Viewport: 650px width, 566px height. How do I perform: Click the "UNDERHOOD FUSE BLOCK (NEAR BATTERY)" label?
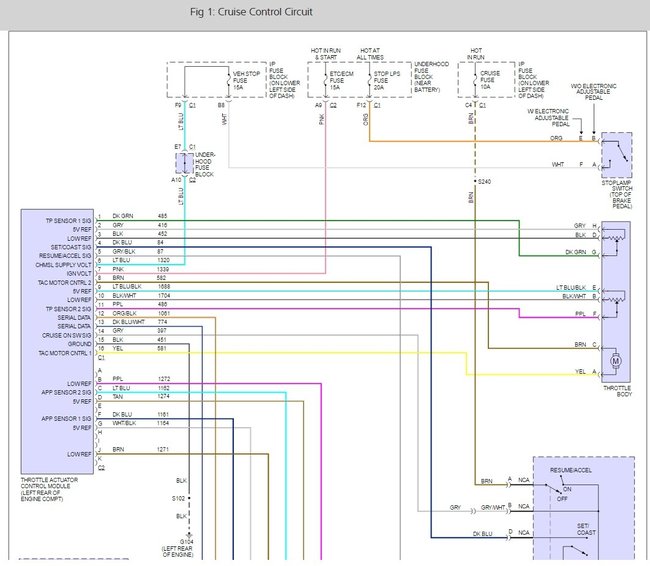pos(431,77)
